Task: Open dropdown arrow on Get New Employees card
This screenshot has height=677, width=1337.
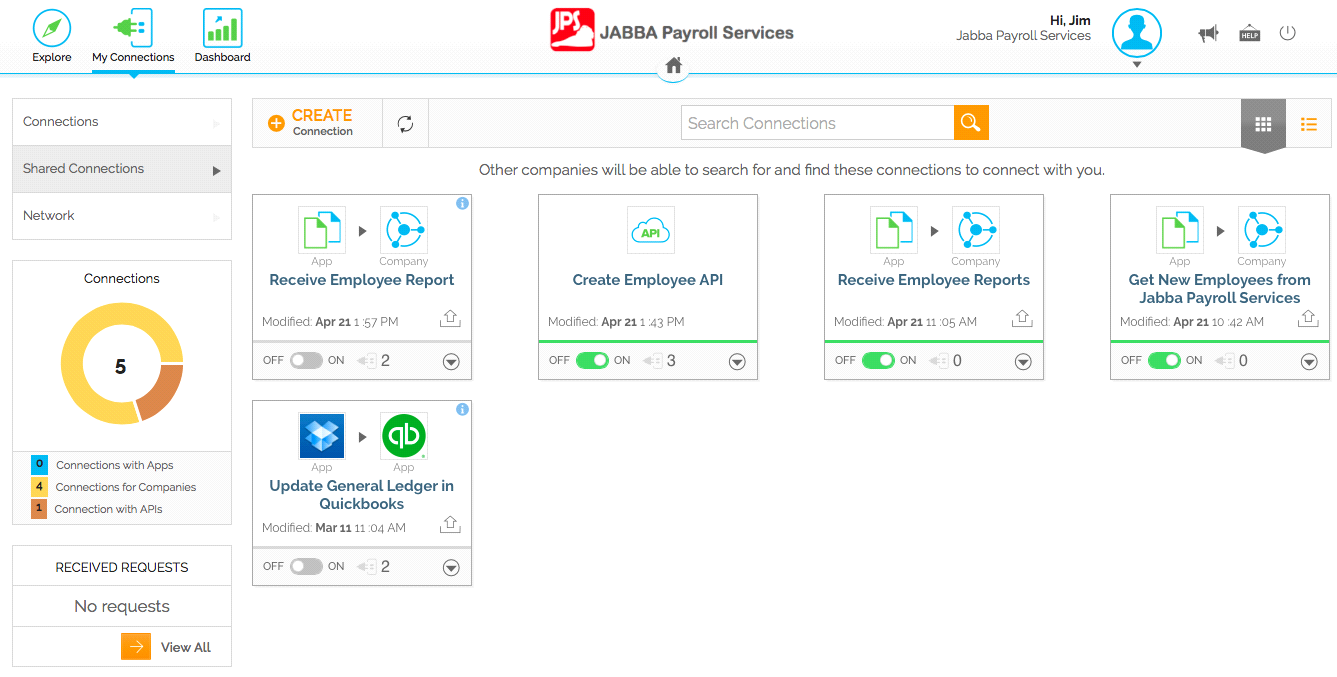Action: pos(1309,362)
